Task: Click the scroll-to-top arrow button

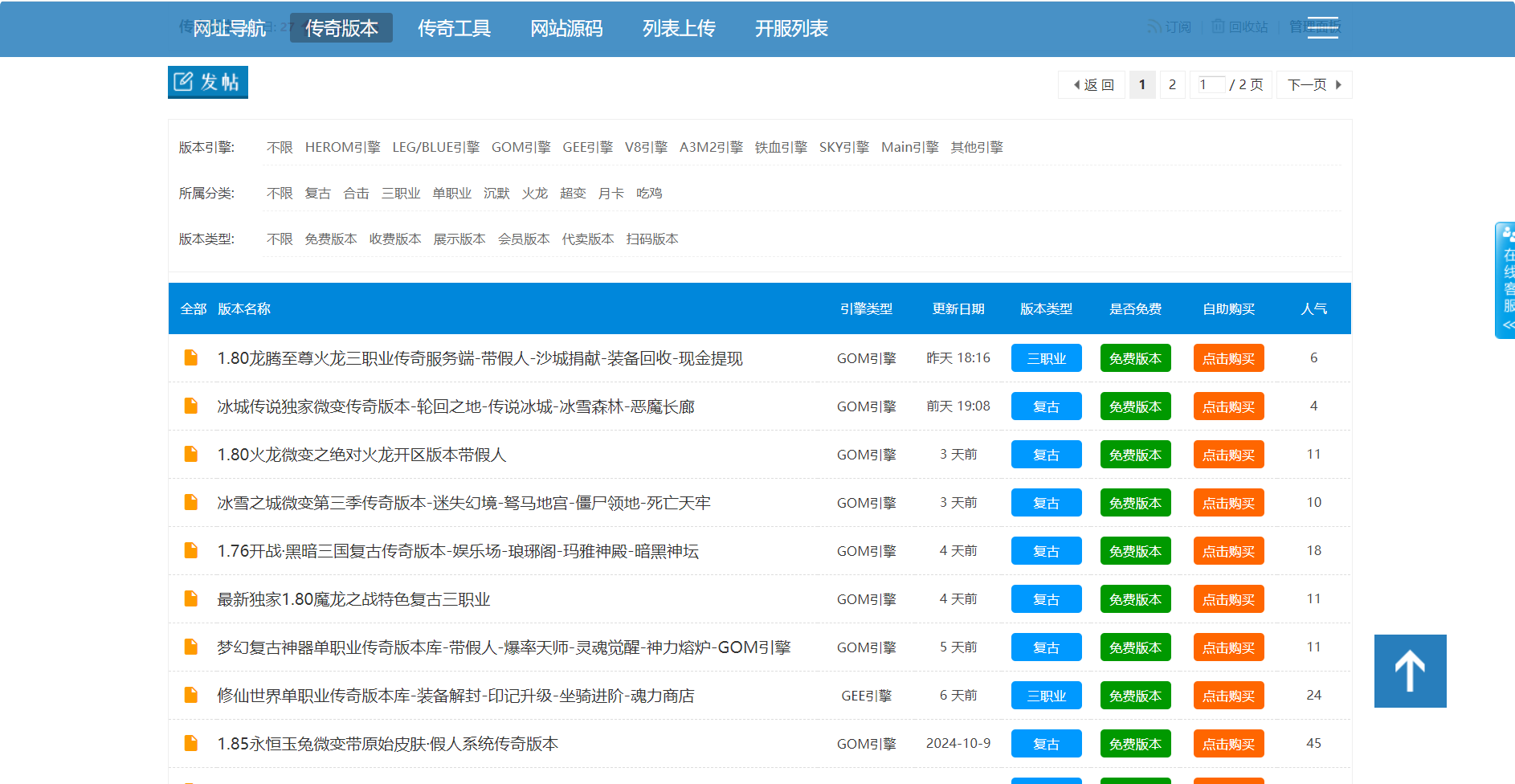Action: pos(1410,671)
